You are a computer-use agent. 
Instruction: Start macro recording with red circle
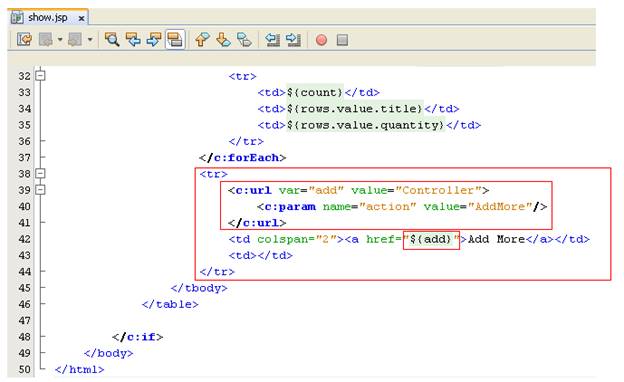tap(321, 40)
